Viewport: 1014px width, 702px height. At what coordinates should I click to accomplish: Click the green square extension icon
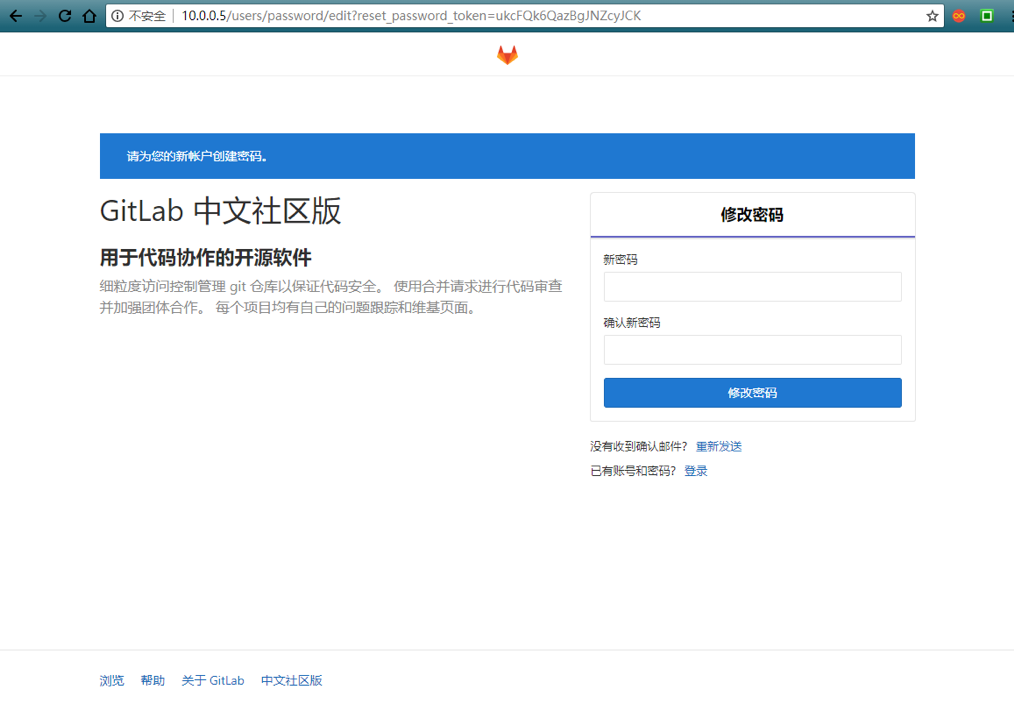point(987,16)
